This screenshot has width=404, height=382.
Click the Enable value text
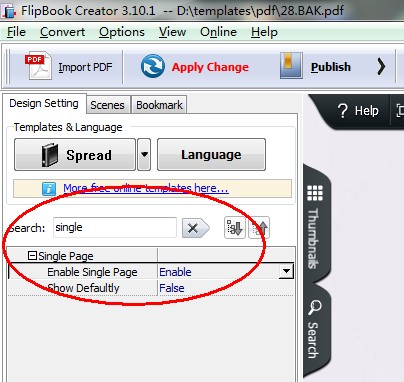(175, 272)
